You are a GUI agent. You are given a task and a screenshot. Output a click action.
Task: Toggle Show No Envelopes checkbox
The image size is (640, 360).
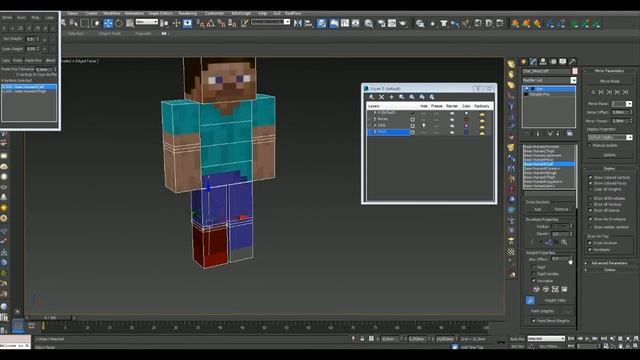click(x=590, y=219)
